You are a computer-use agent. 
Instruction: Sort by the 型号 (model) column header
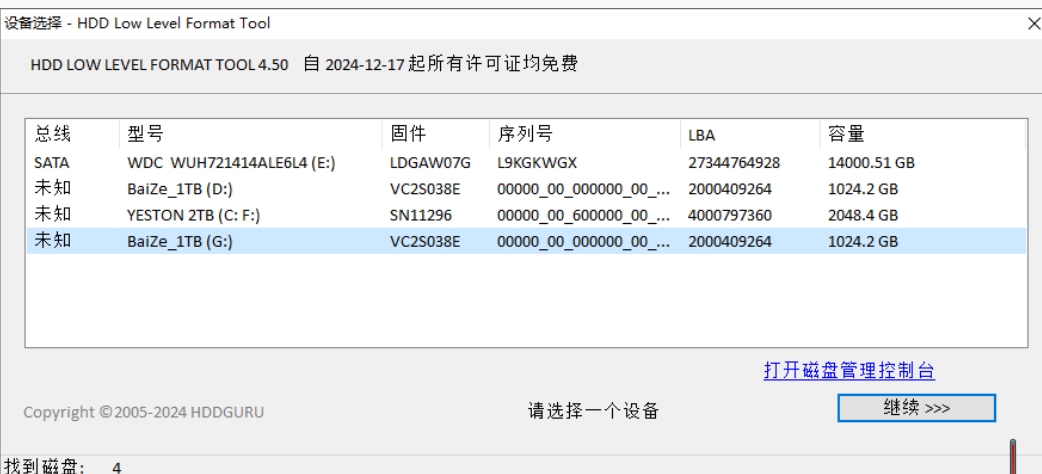tap(146, 135)
